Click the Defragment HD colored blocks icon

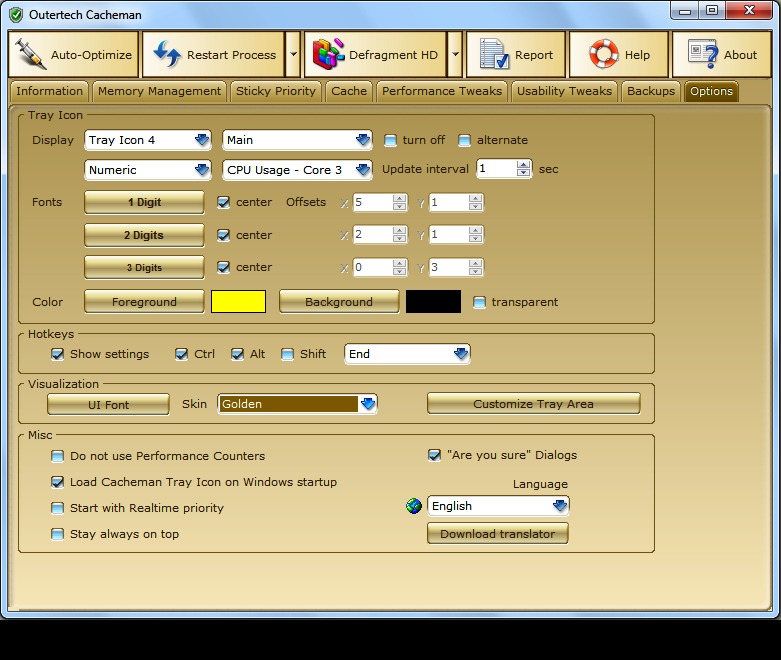pyautogui.click(x=328, y=54)
